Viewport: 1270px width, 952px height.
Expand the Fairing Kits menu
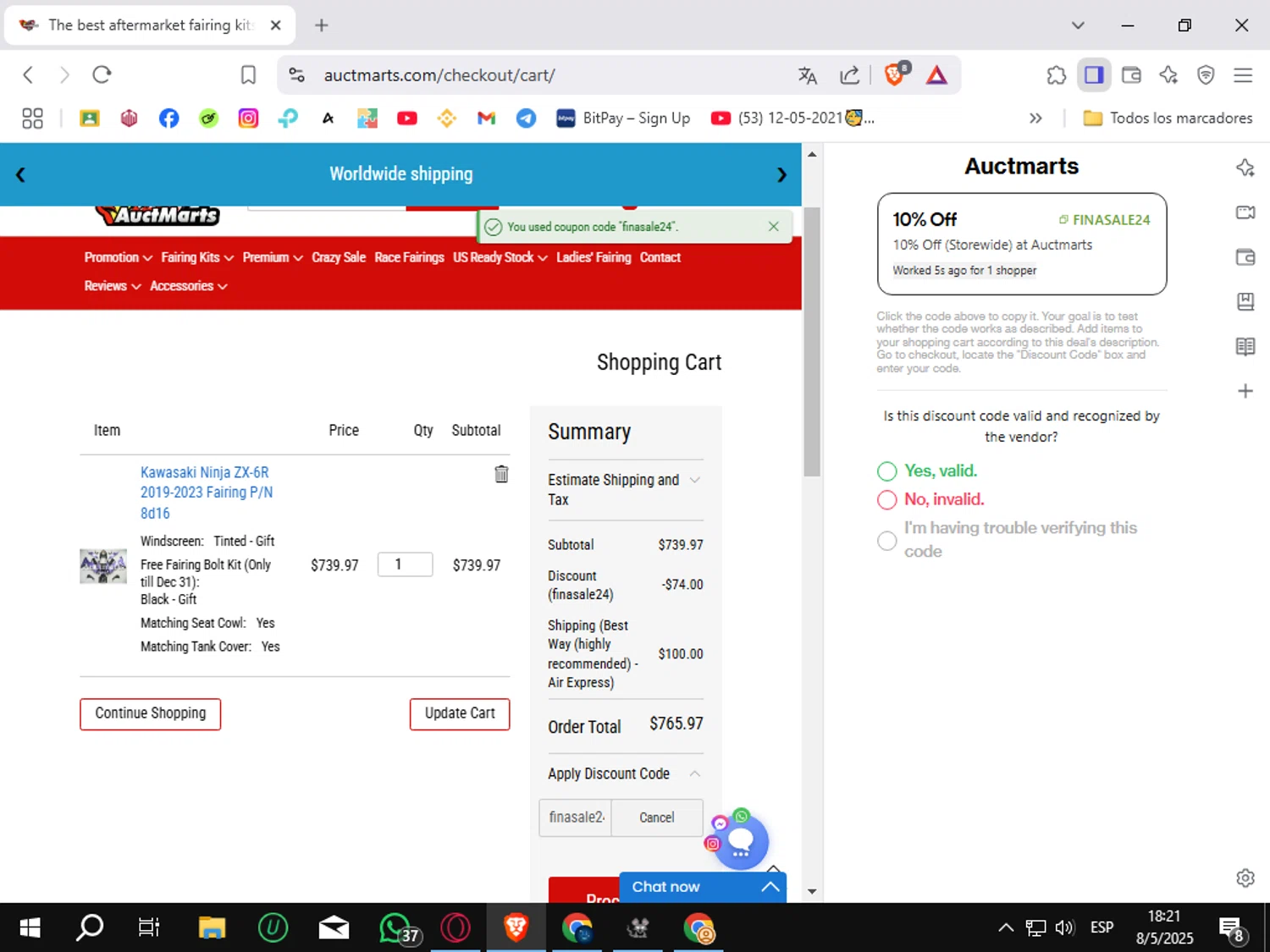(197, 257)
